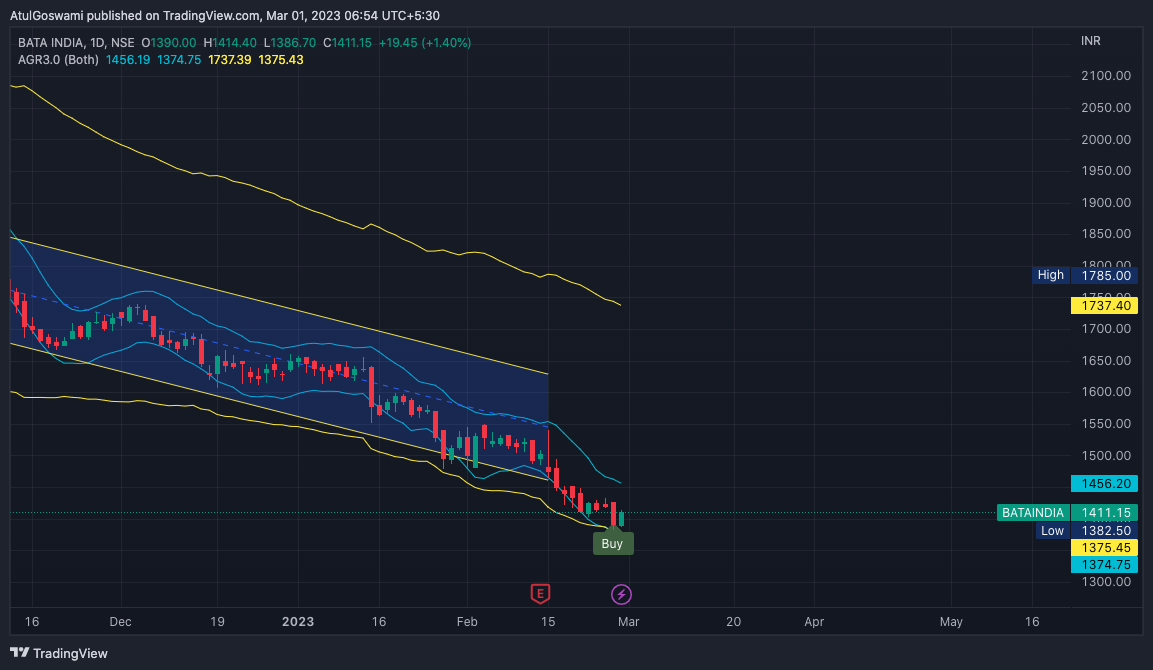Viewport: 1153px width, 670px height.
Task: Click the yellow 1375.45 price label
Action: (x=1104, y=547)
